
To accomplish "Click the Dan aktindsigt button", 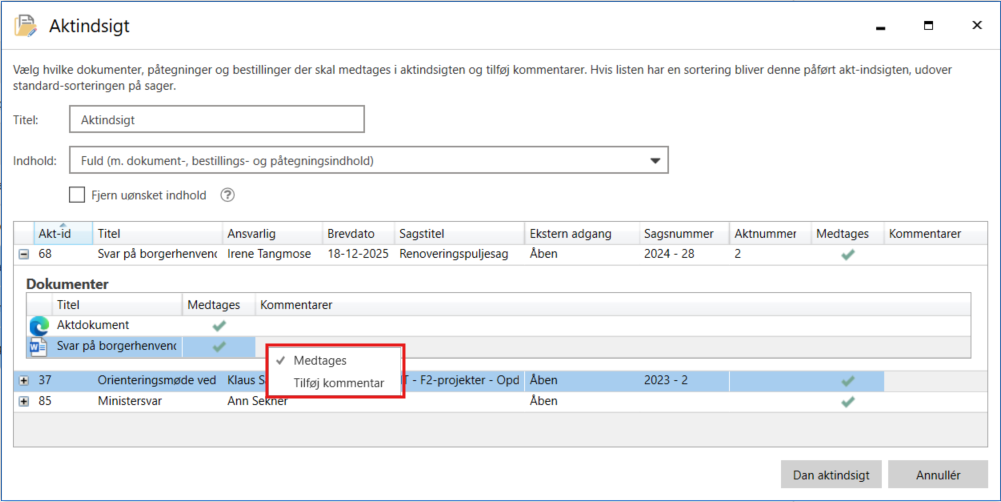I will (x=830, y=476).
